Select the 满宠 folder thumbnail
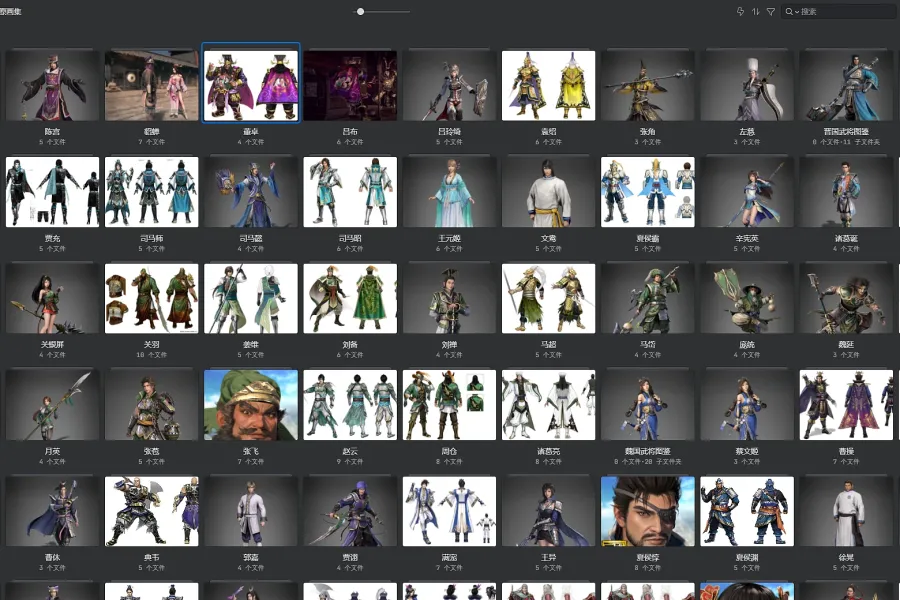 point(449,511)
